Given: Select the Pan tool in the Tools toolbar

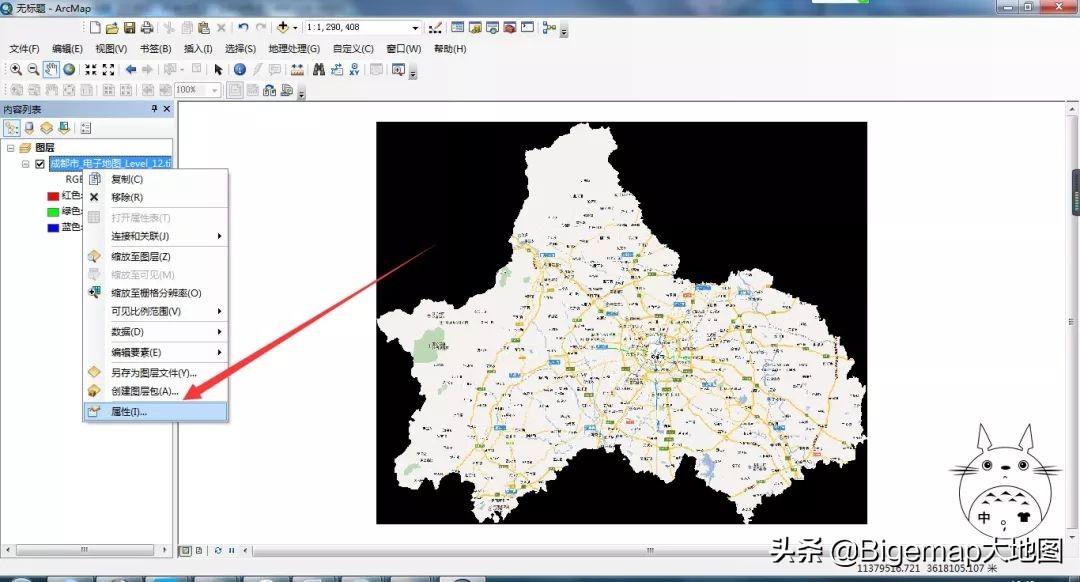Looking at the screenshot, I should point(51,70).
